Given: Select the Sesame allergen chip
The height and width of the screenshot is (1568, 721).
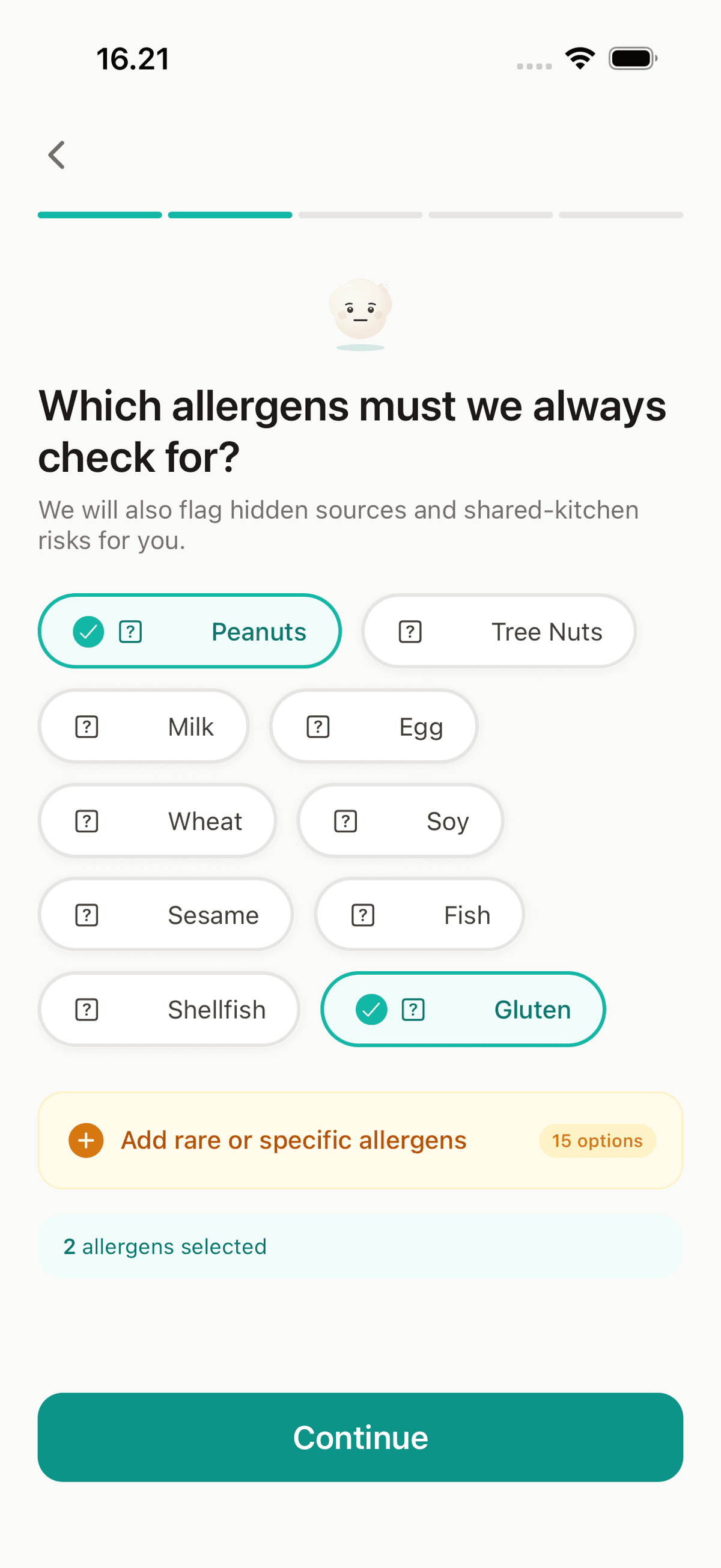Looking at the screenshot, I should (213, 914).
